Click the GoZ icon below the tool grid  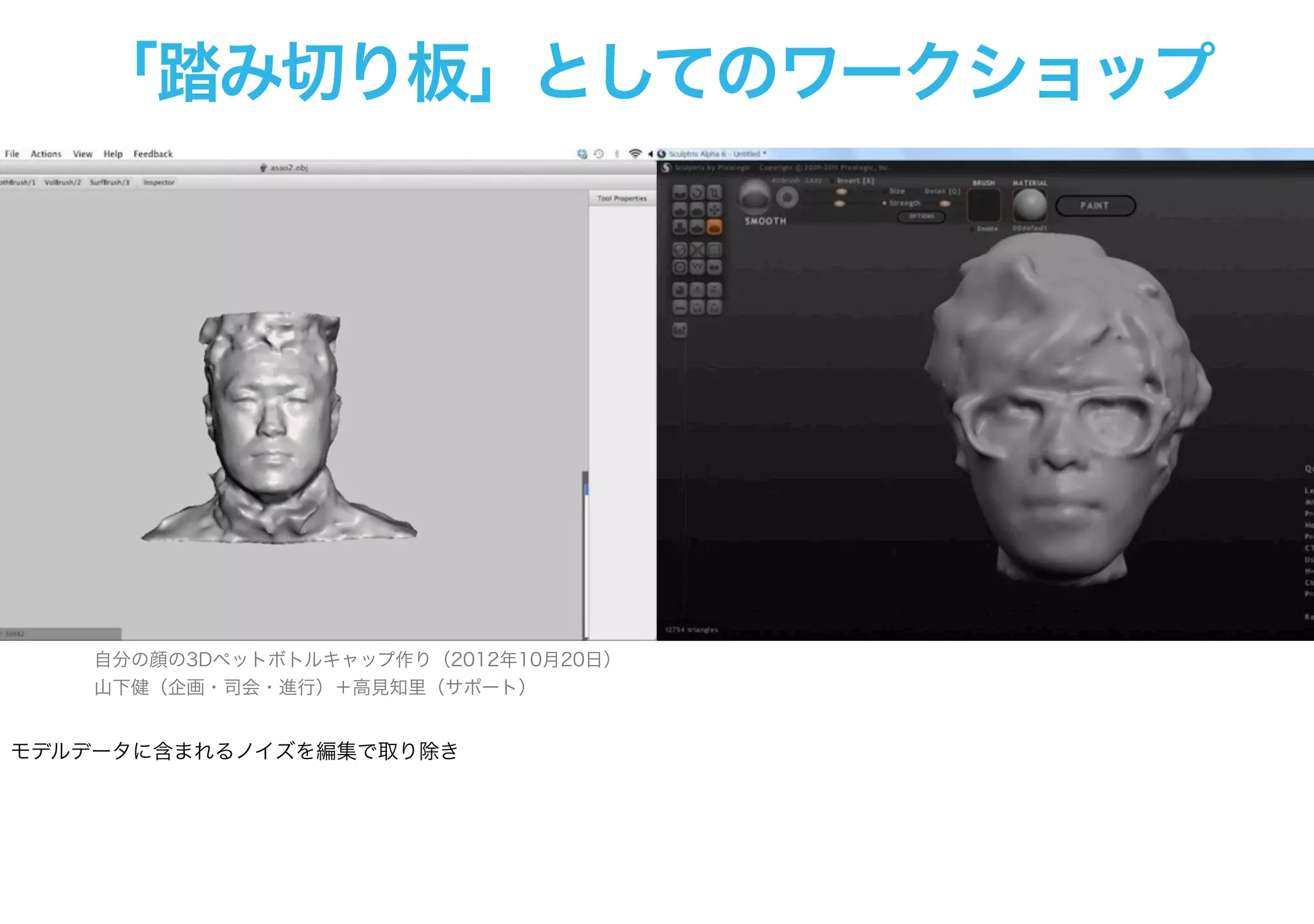point(679,330)
